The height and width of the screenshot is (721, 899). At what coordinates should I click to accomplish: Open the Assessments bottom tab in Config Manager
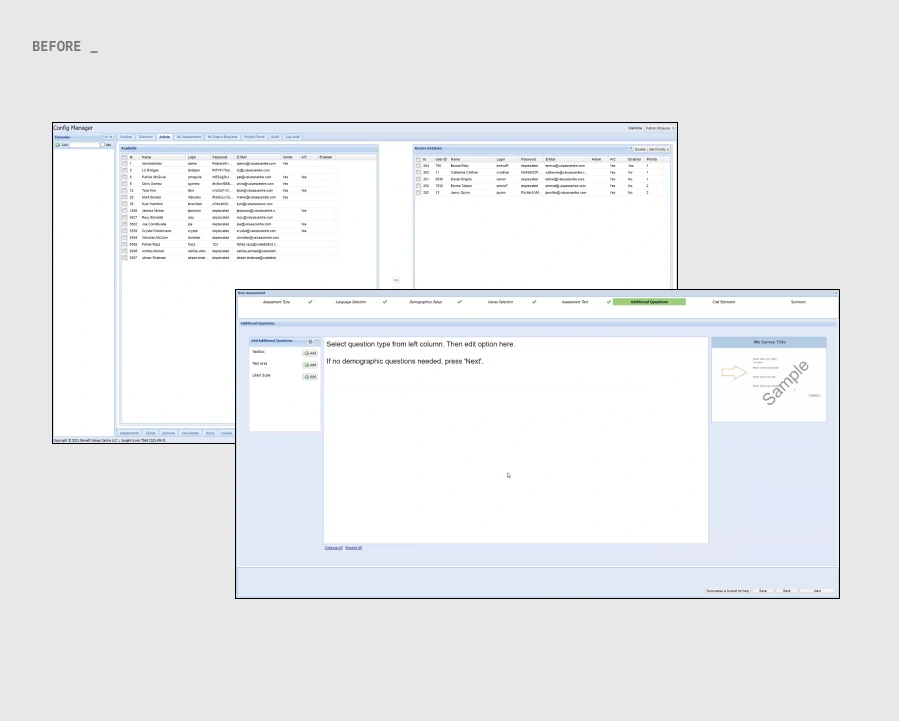(130, 433)
